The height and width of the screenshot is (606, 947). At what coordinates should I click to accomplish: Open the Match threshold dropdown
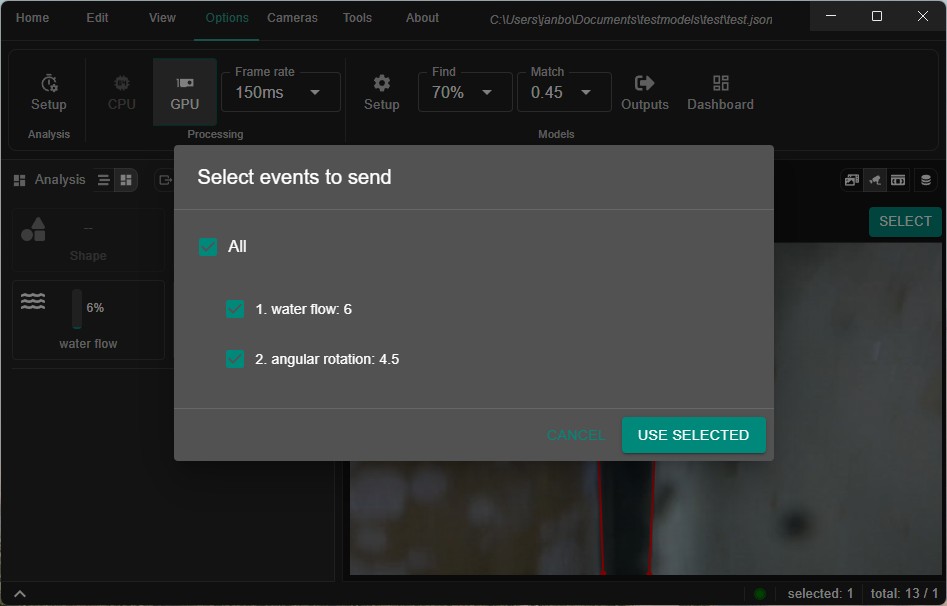coord(564,92)
